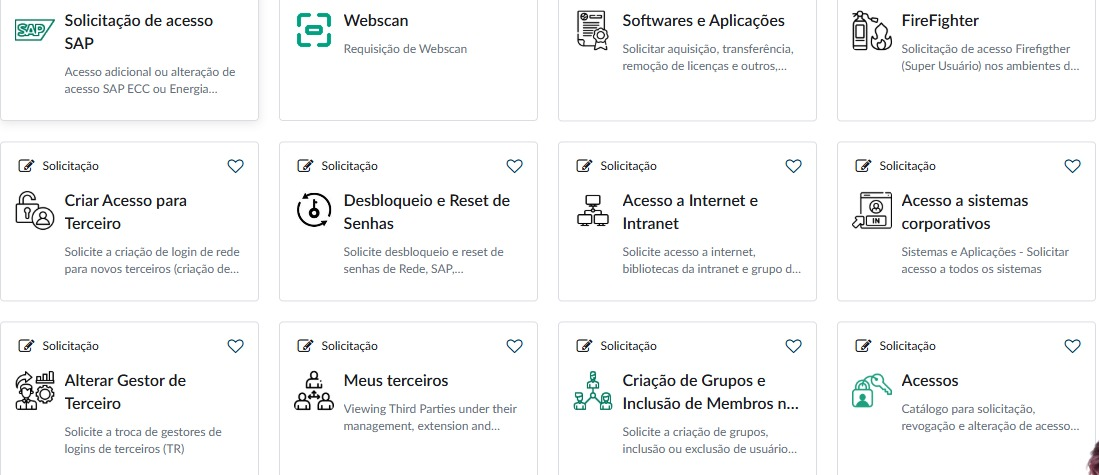Mark Acessos card as favorite
1099x475 pixels.
[x=1072, y=346]
